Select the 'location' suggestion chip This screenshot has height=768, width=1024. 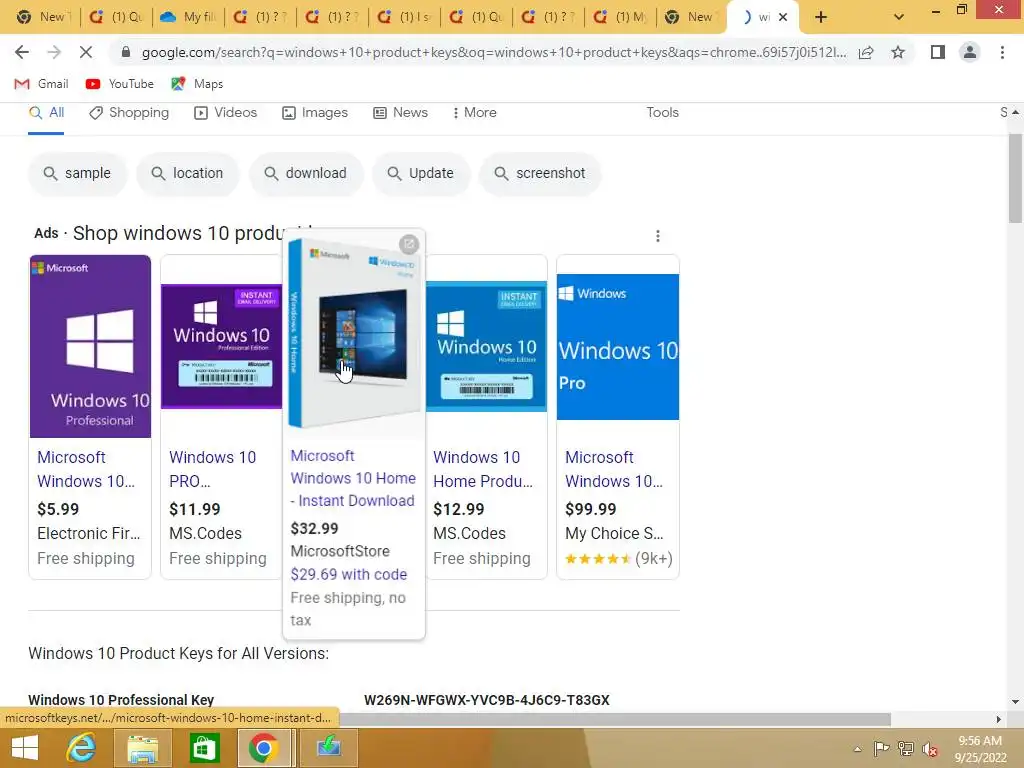188,174
